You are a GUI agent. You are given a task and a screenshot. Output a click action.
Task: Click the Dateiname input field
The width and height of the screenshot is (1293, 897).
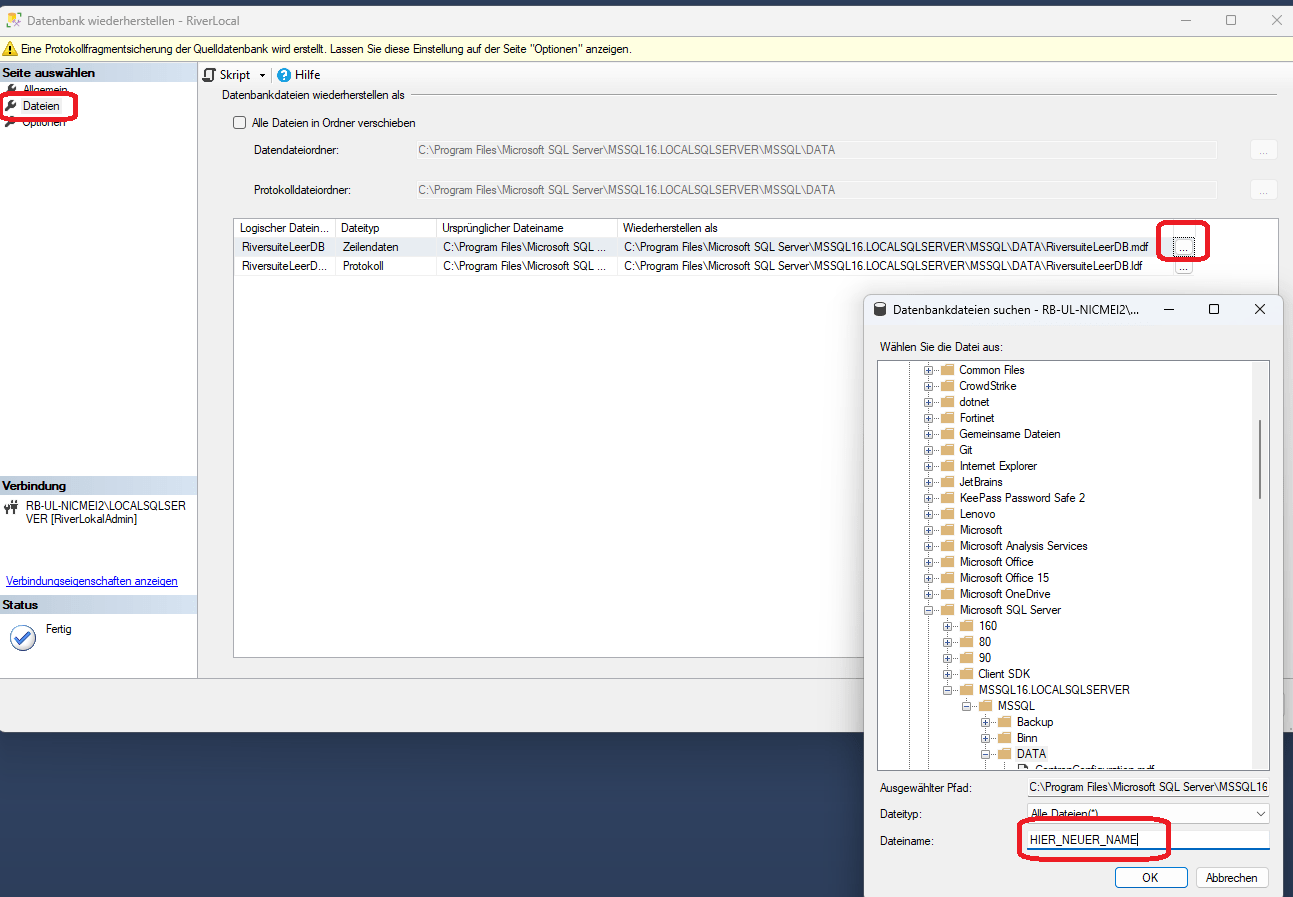click(1147, 840)
